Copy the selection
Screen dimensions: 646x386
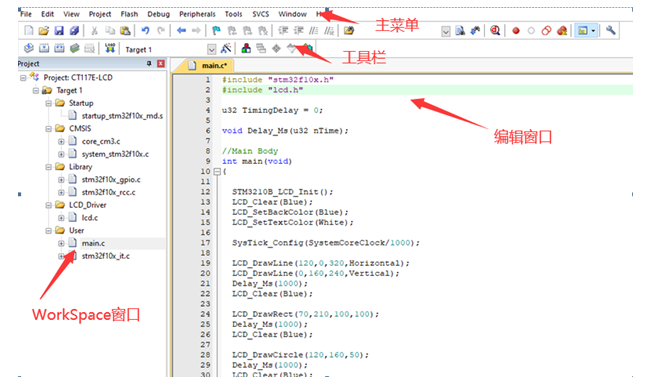(110, 30)
